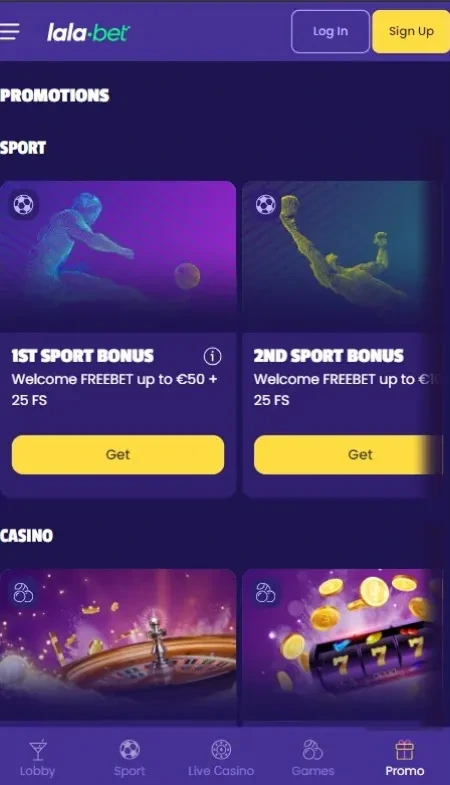Switch to Games tab

point(313,758)
